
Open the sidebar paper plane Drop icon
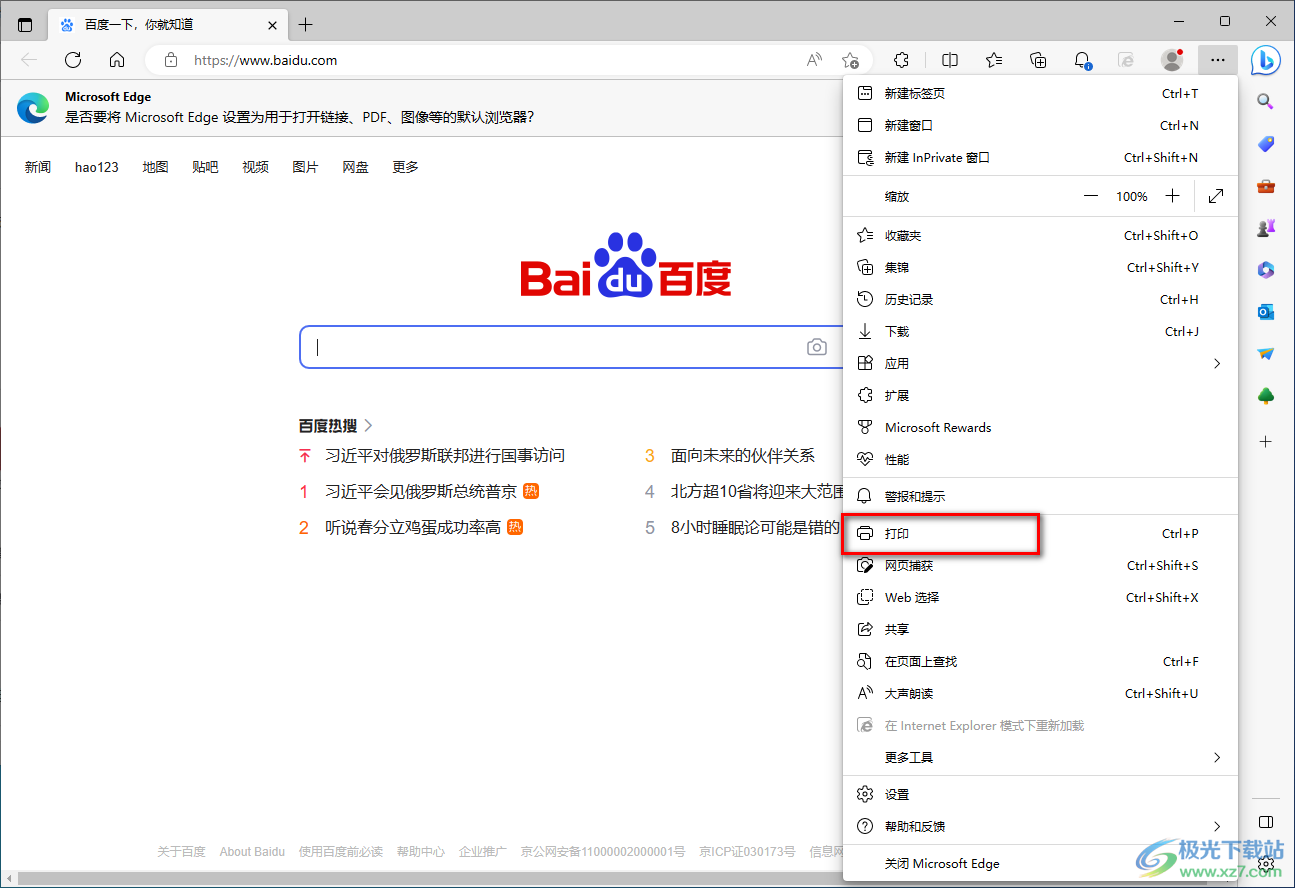[1265, 354]
